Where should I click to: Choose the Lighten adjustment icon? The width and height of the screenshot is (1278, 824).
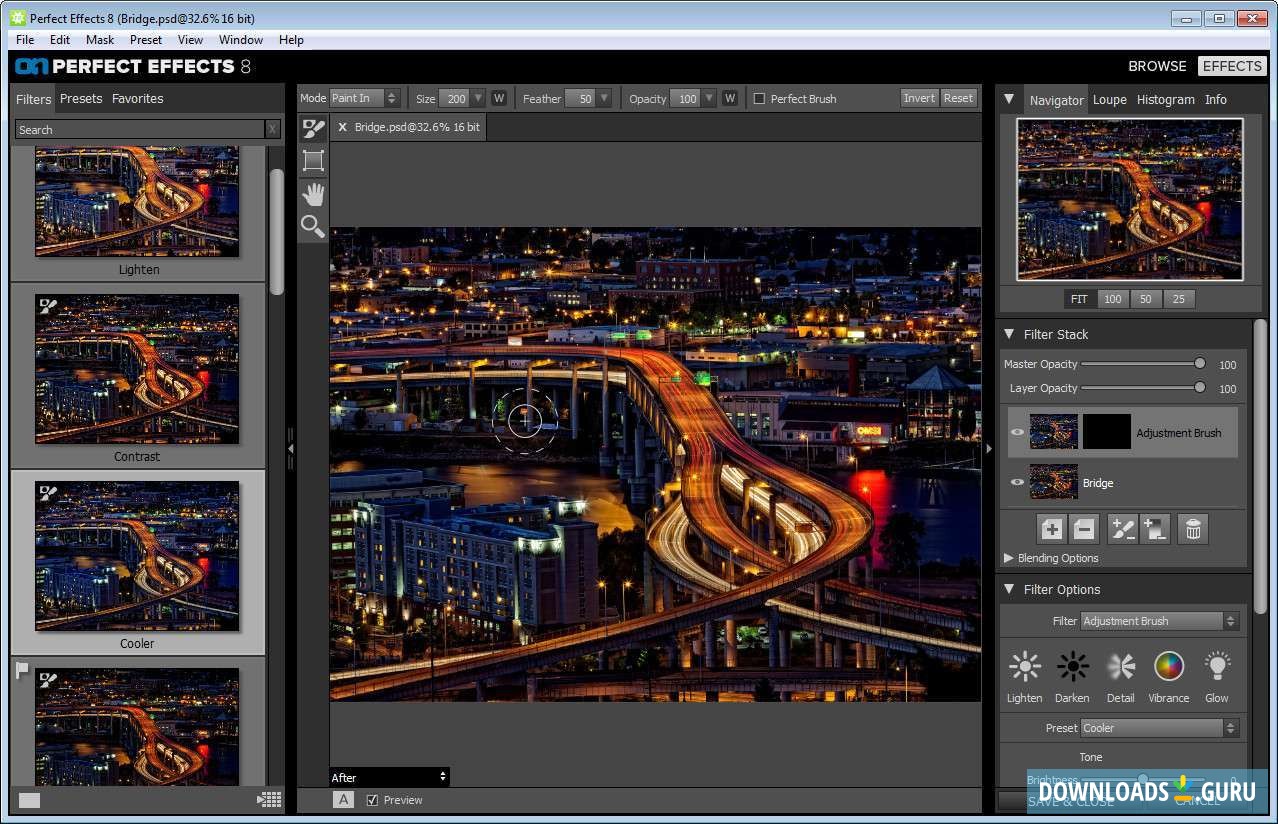[x=1024, y=667]
